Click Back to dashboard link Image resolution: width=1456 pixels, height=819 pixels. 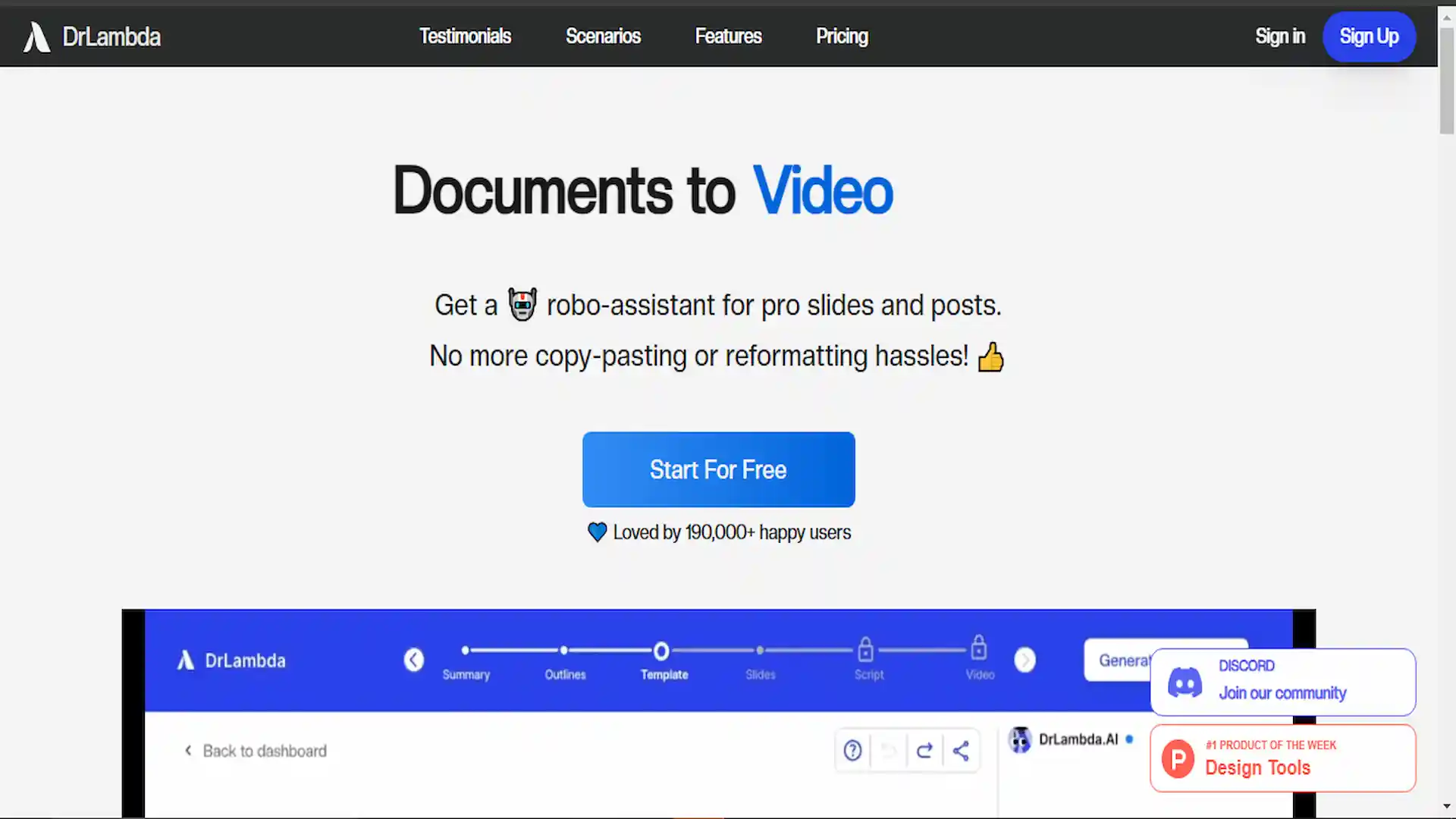256,751
